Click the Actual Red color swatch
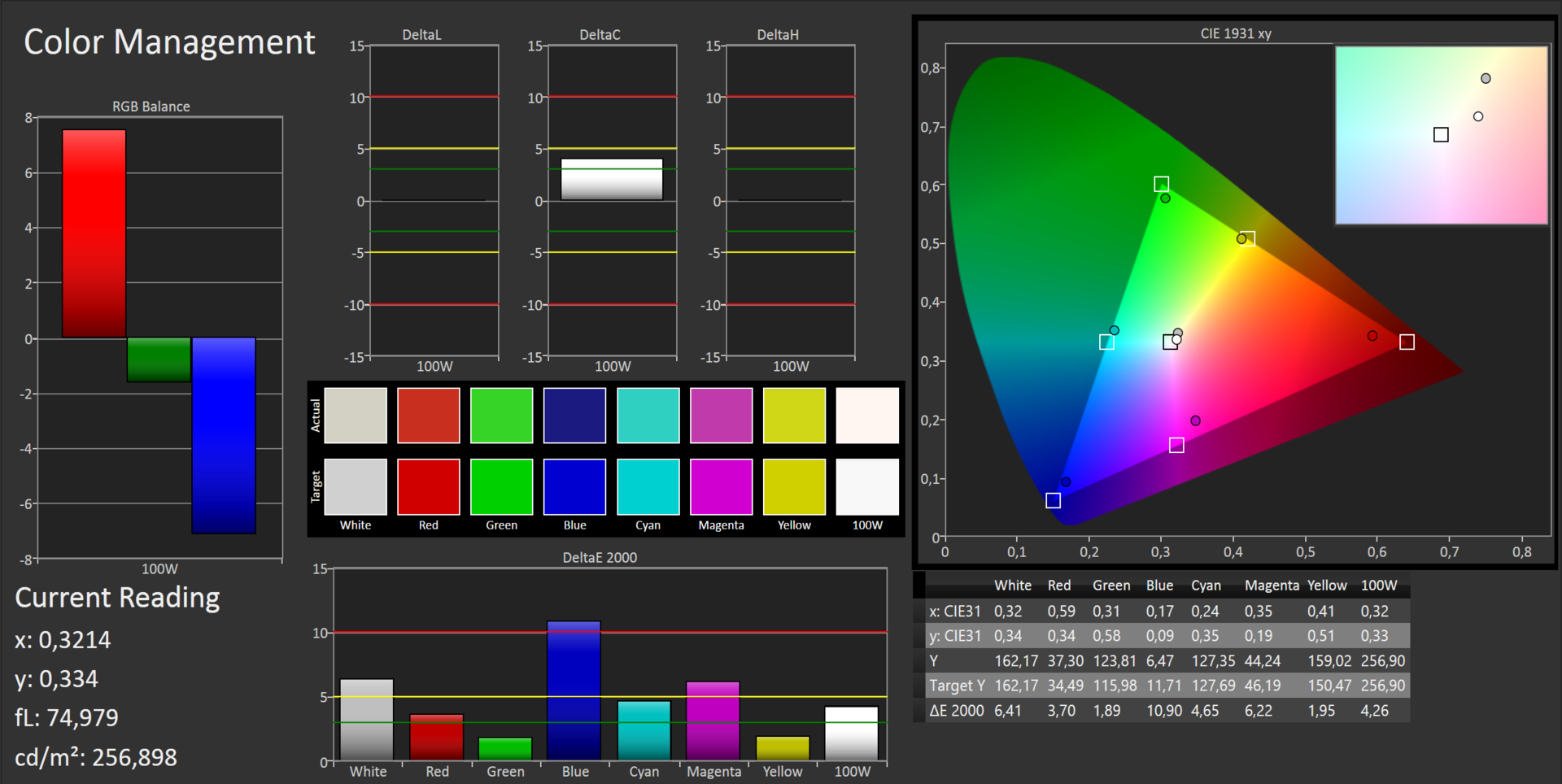 429,416
